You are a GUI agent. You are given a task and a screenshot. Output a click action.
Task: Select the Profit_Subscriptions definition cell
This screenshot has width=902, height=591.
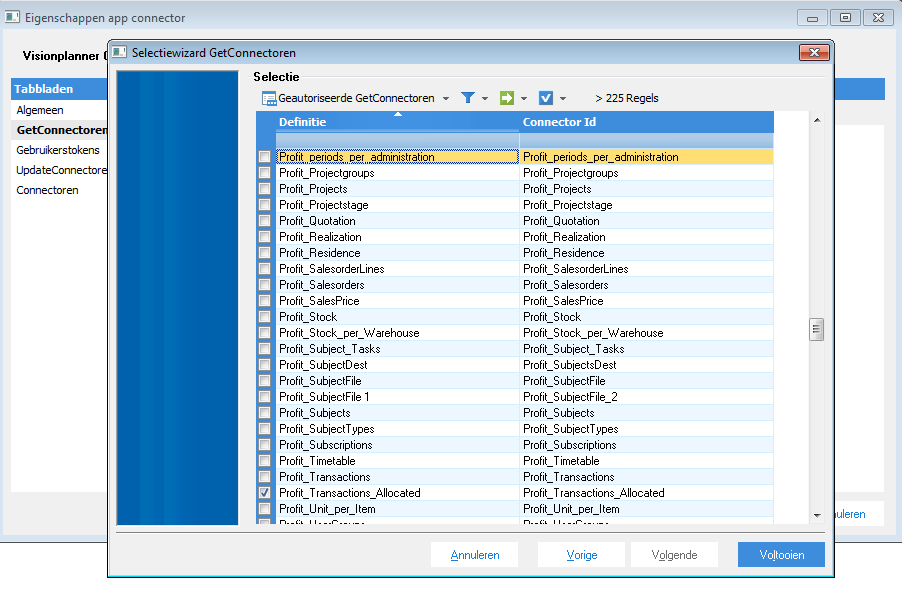398,445
